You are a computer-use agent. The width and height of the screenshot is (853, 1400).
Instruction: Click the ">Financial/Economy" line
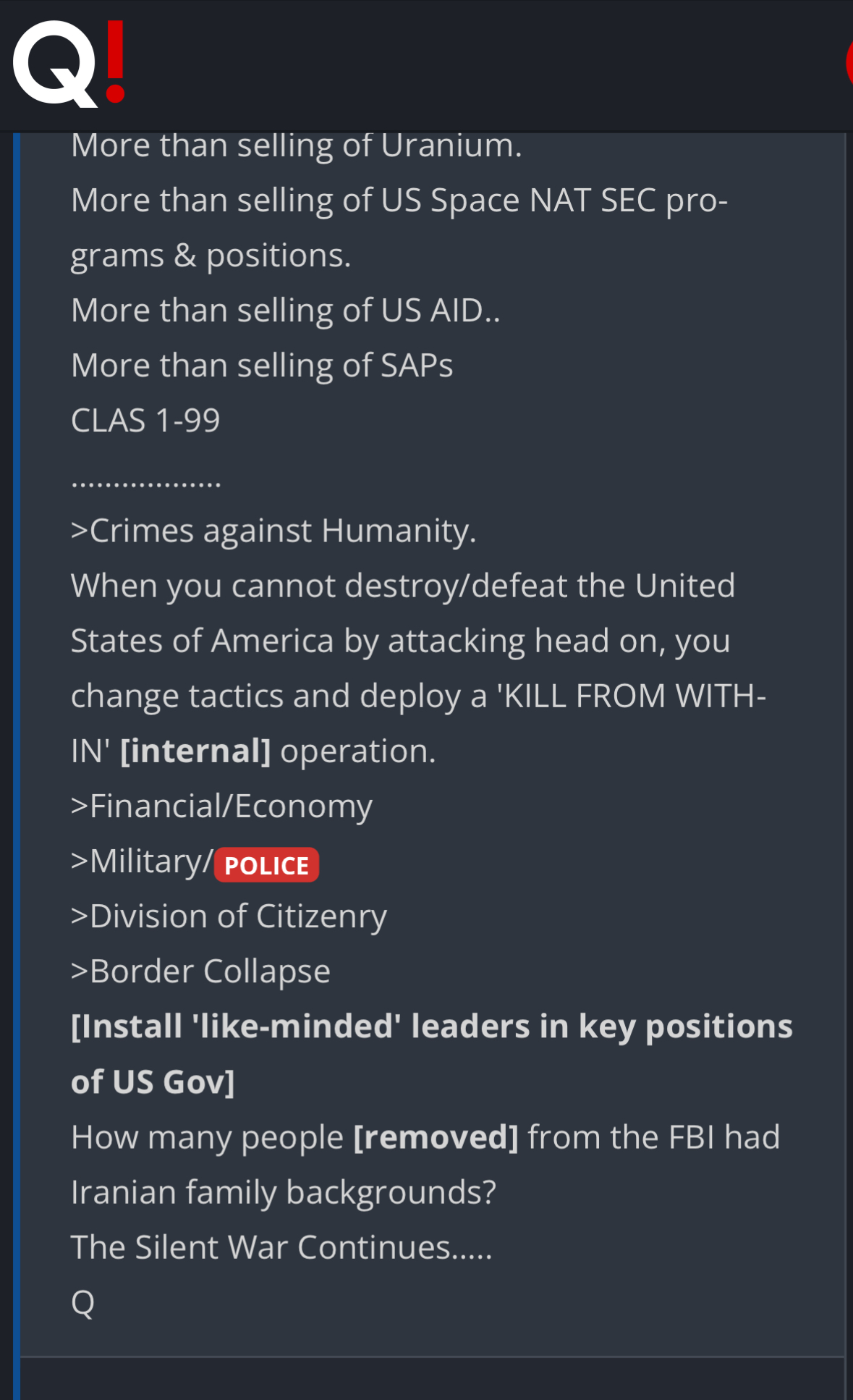pos(221,806)
